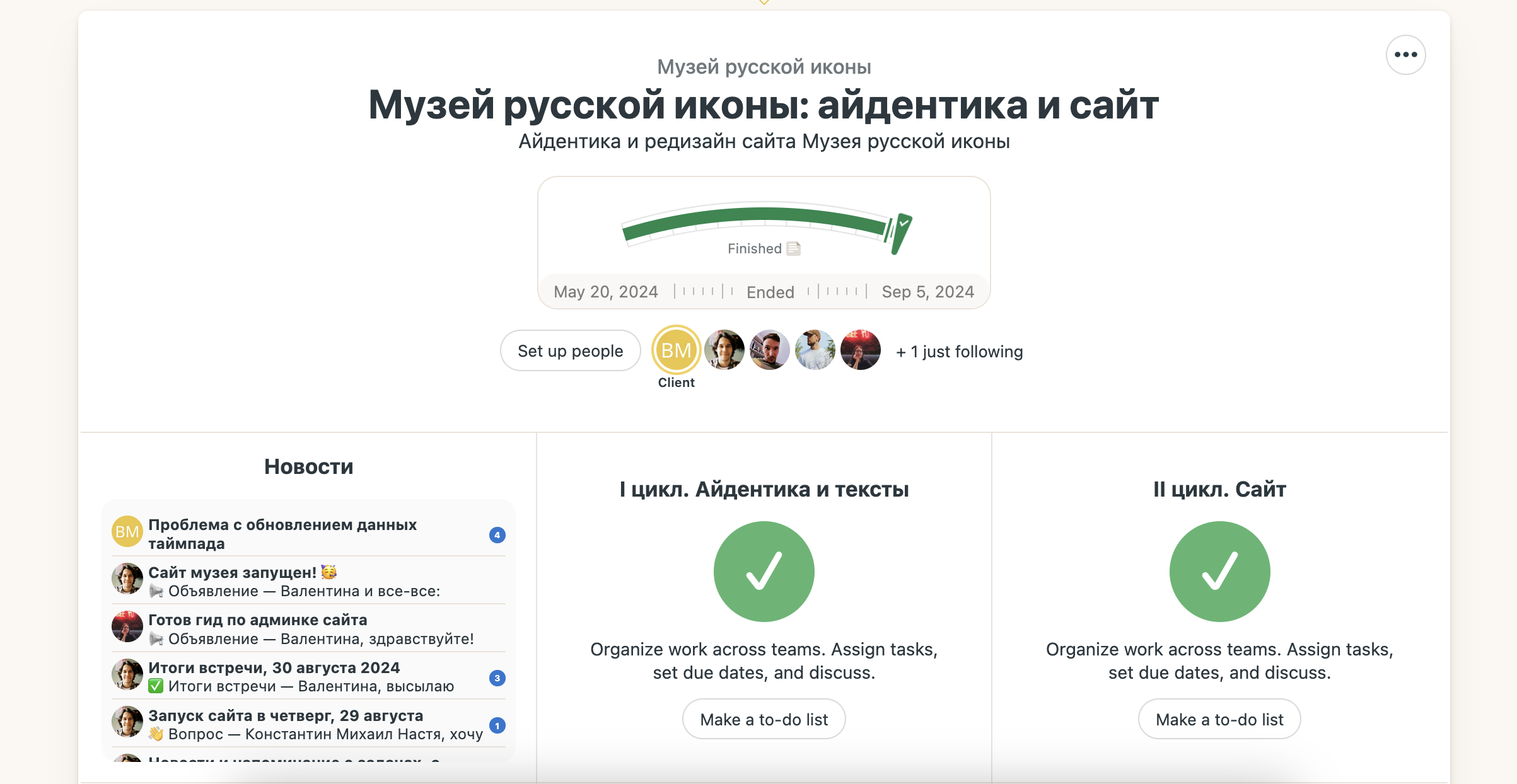
Task: Click the BM client avatar in people row
Action: coord(676,350)
